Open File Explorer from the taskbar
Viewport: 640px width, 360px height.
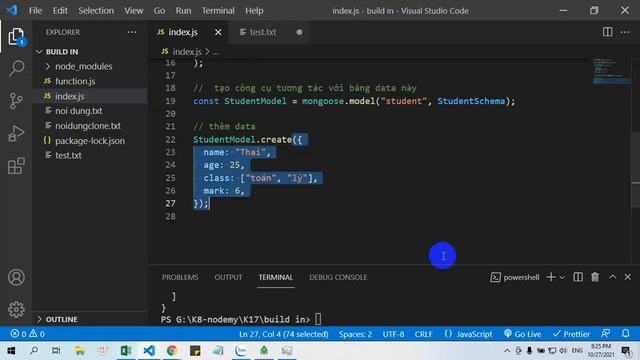point(80,351)
